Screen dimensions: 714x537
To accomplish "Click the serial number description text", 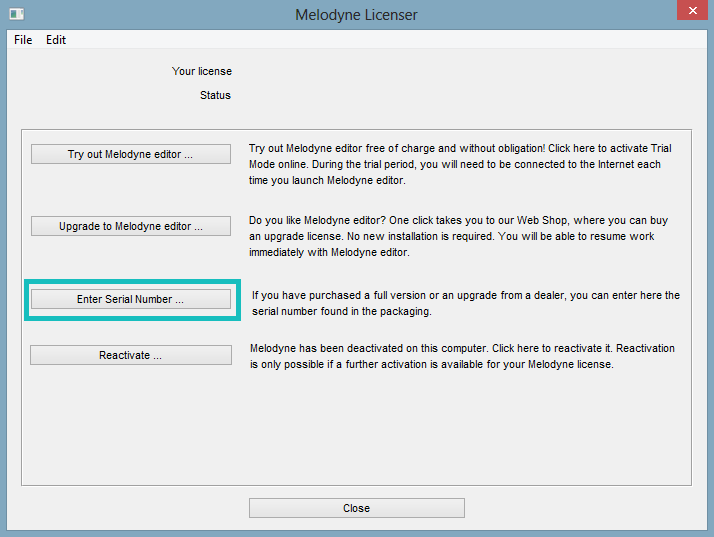I will point(466,303).
